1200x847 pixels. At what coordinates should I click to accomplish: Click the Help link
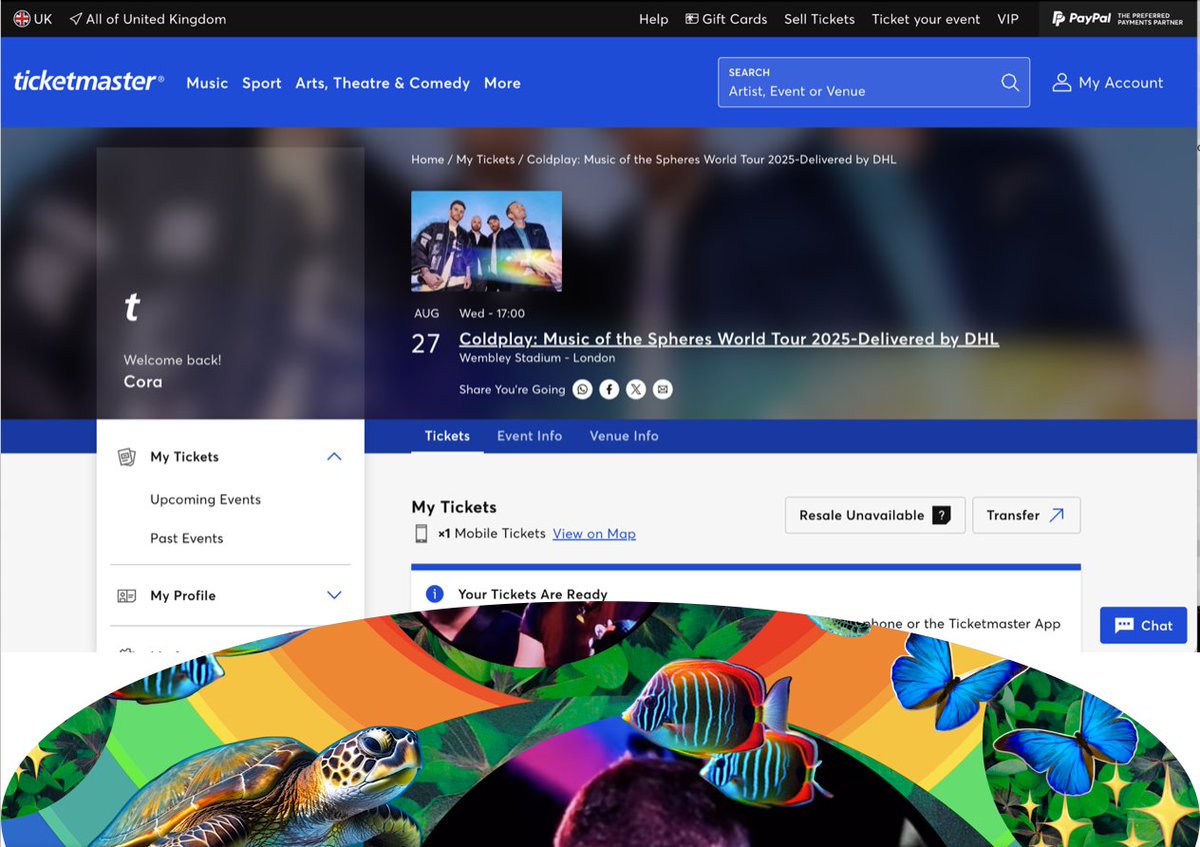653,19
